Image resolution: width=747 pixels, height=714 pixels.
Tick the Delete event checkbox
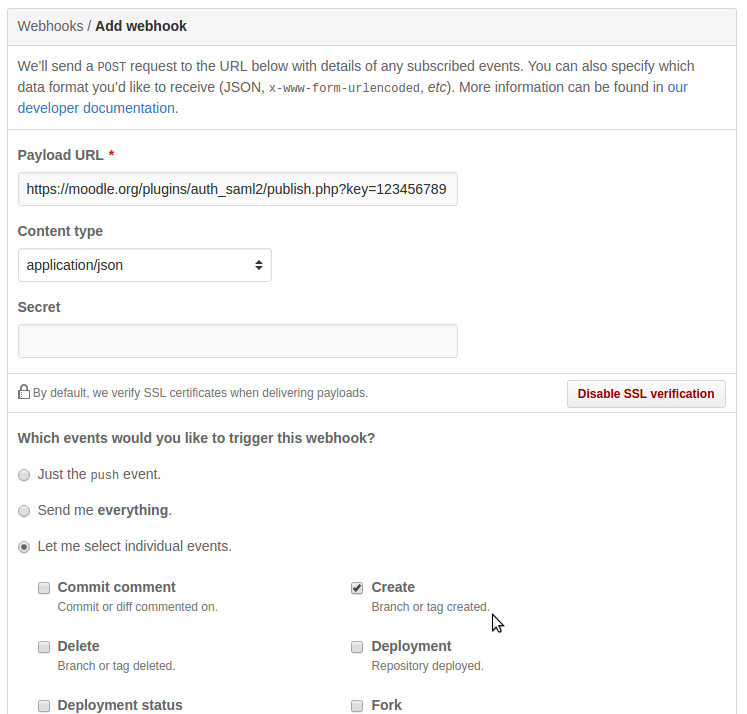pyautogui.click(x=44, y=647)
